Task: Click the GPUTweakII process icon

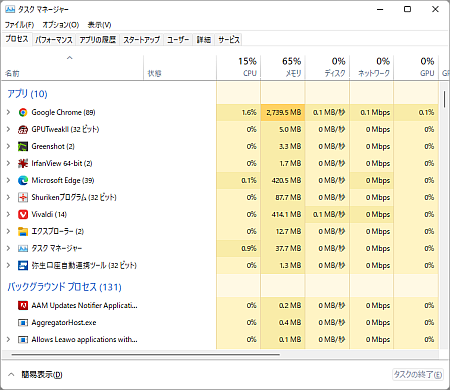Action: click(23, 129)
